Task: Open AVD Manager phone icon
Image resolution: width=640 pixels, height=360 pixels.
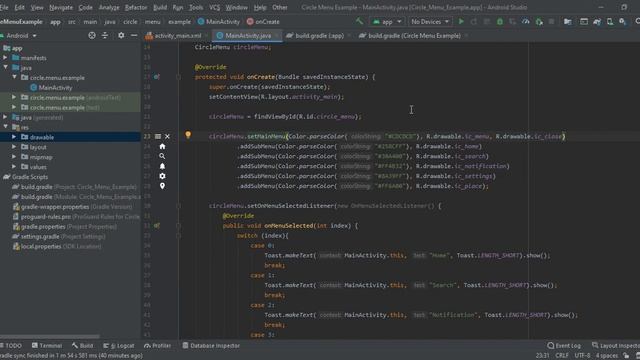Action: (x=610, y=22)
